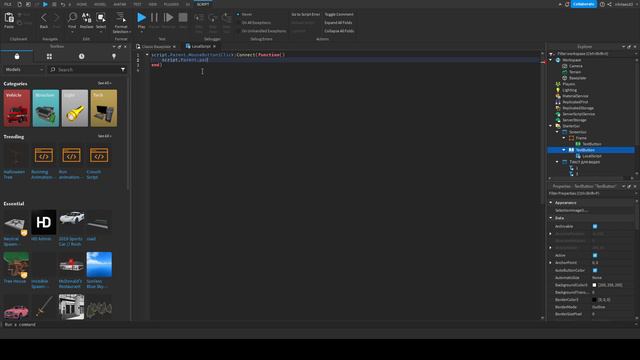Click Expand All Folds action
The width and height of the screenshot is (640, 360).
338,23
